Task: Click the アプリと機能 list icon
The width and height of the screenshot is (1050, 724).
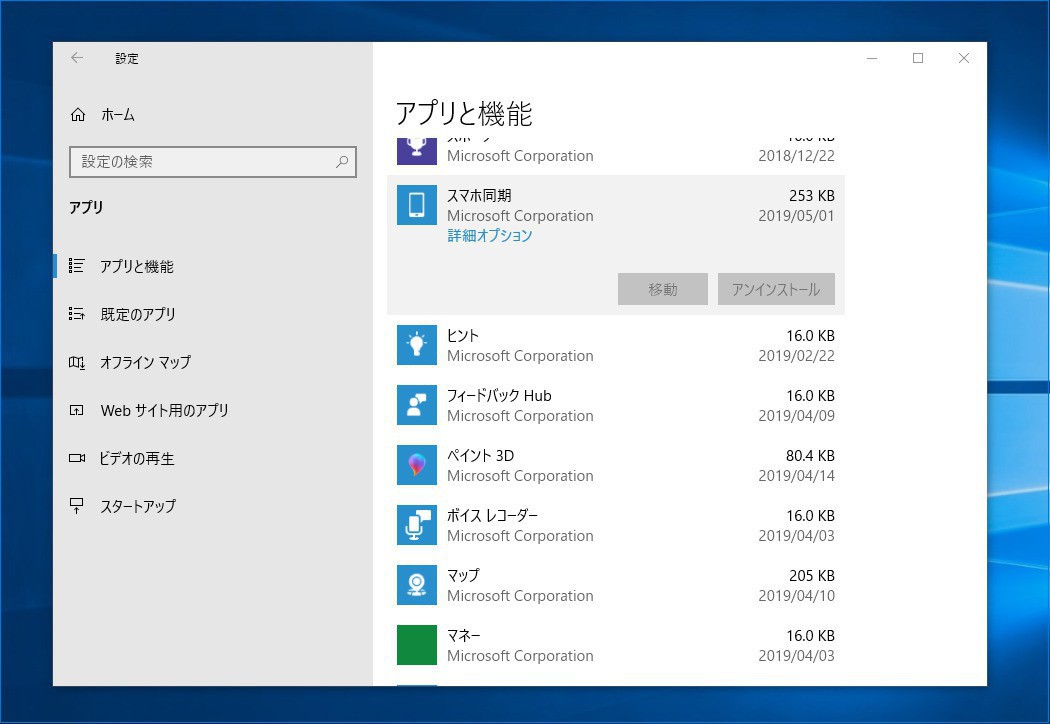Action: click(x=76, y=266)
